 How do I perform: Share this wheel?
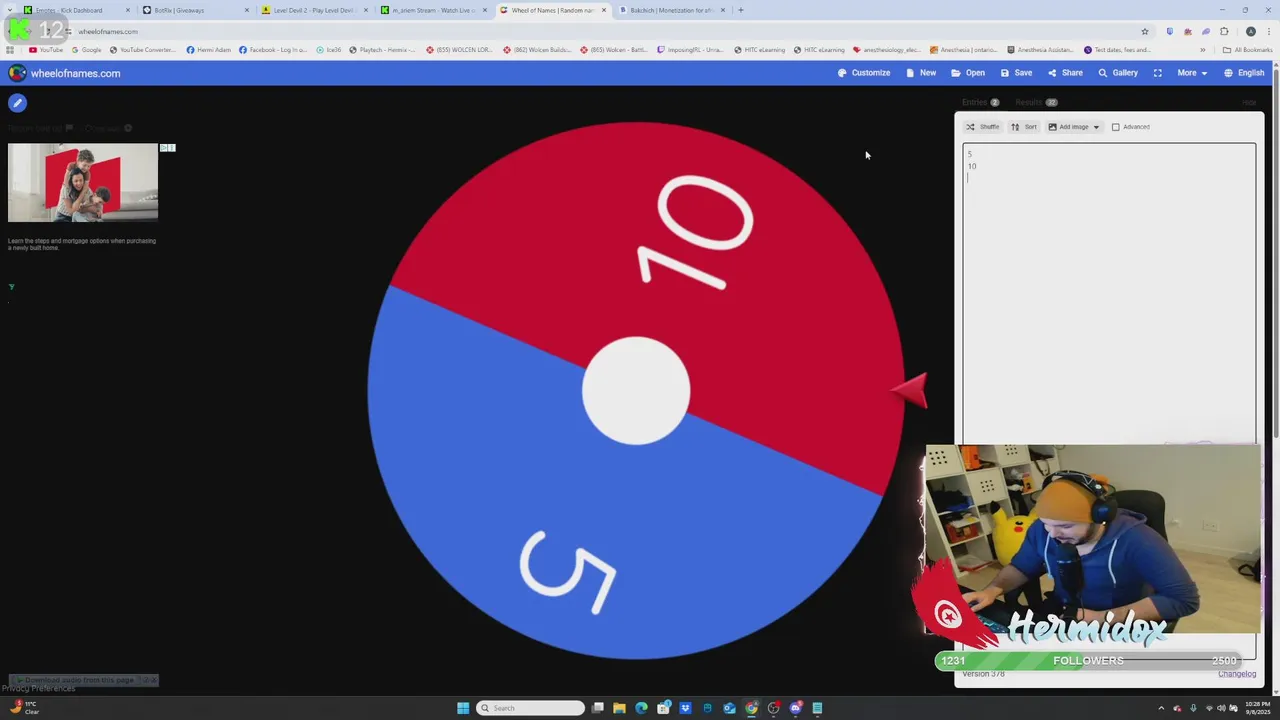point(1065,73)
